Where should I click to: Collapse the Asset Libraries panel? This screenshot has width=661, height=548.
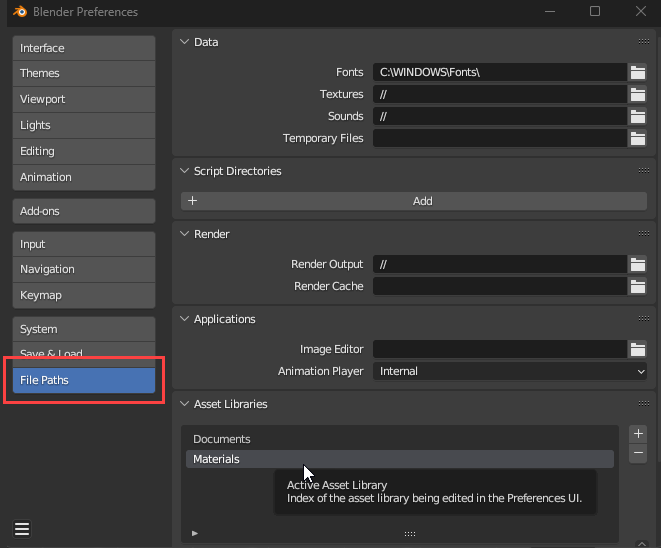[184, 404]
